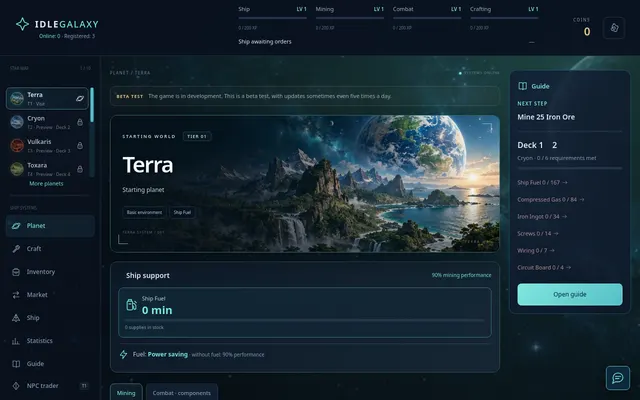
Task: Click the ringed planet icon on Terra row
Action: [80, 98]
